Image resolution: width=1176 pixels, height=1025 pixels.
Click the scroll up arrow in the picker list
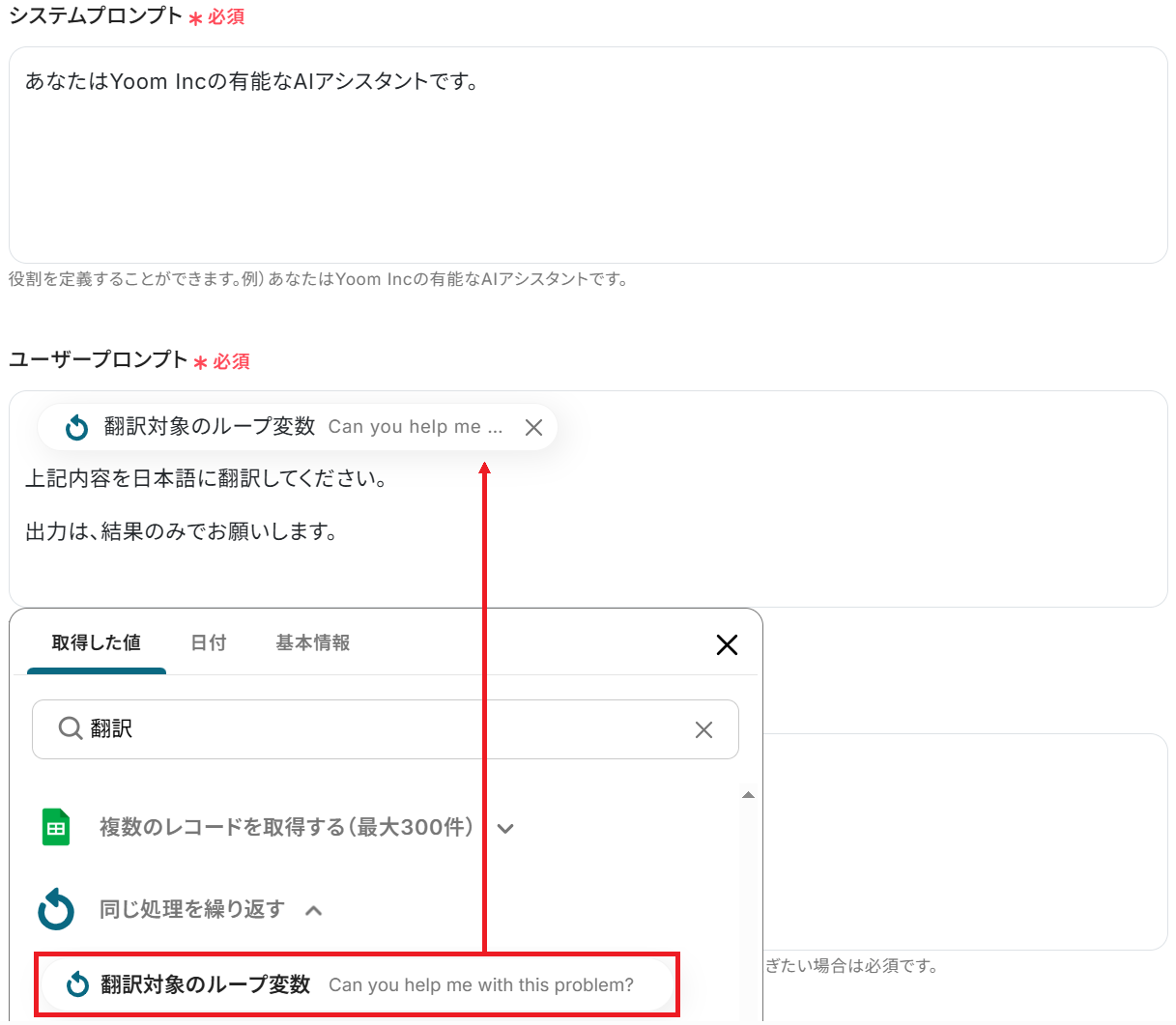tap(748, 795)
